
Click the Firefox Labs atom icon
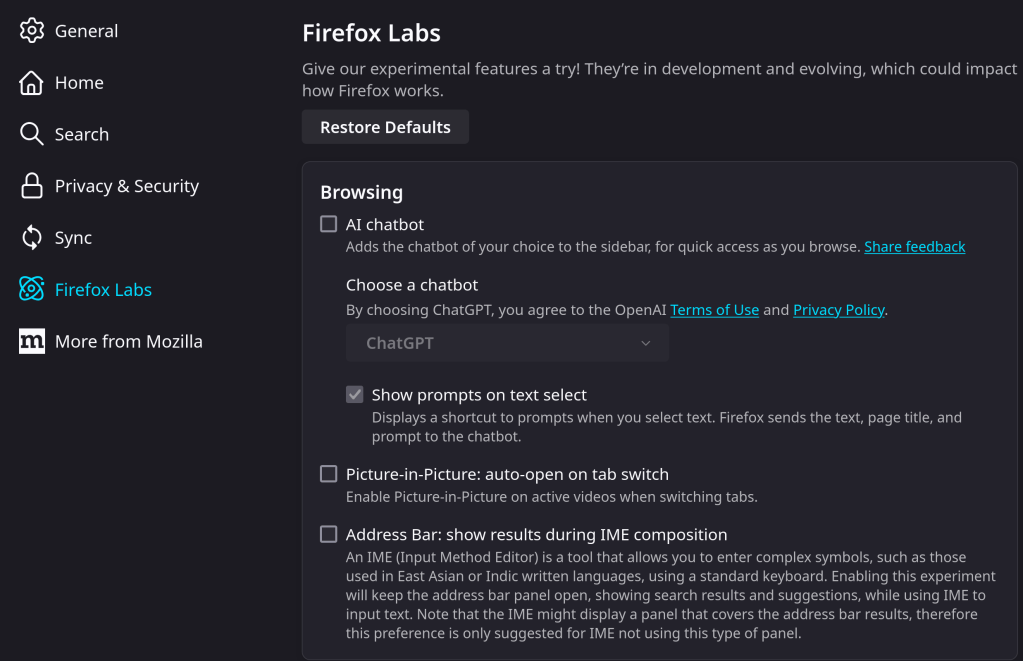32,290
